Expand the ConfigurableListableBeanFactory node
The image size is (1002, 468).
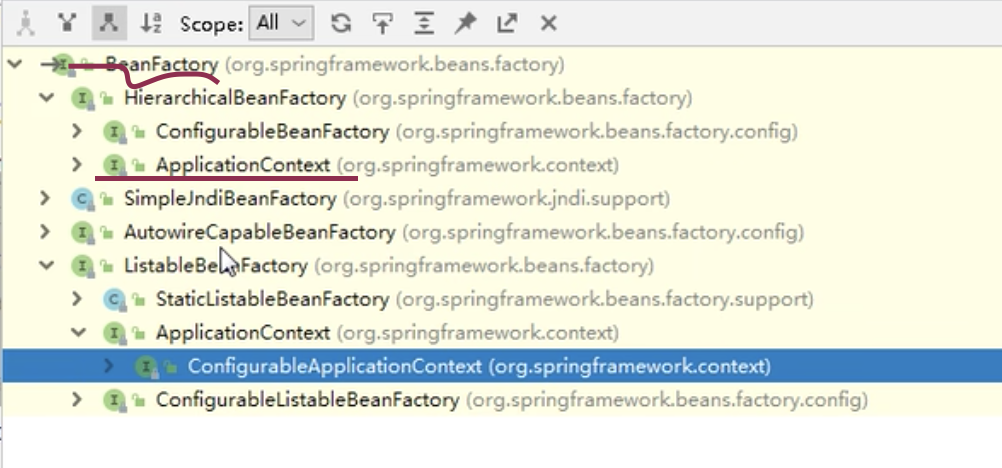click(77, 400)
